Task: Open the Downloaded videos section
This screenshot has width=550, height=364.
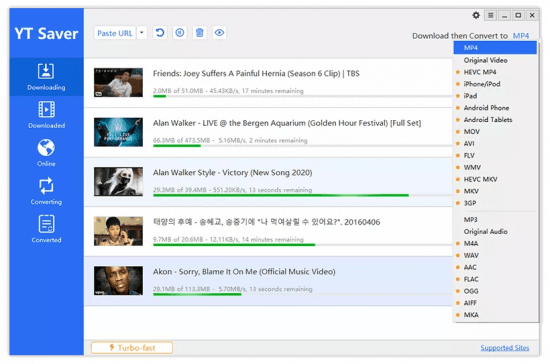Action: (x=46, y=115)
